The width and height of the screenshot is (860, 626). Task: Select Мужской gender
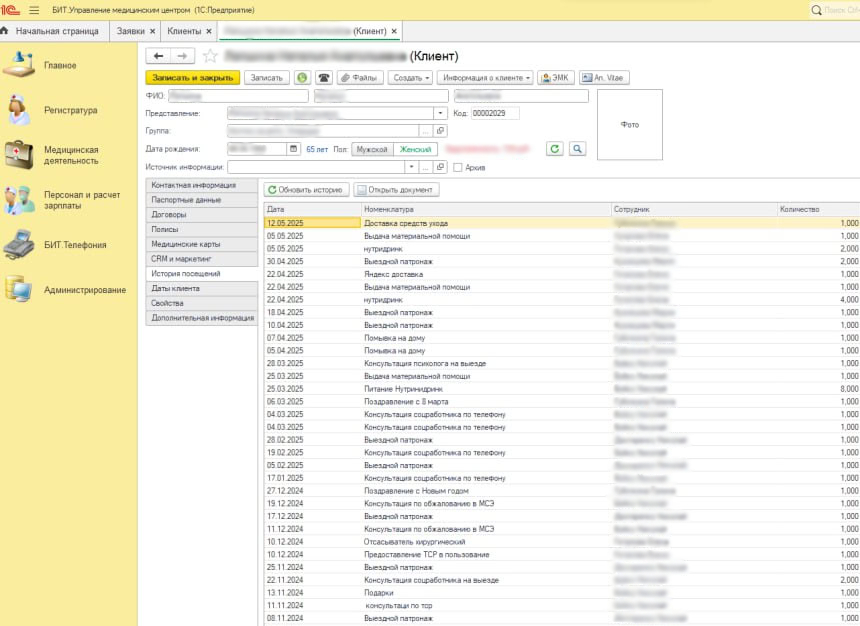coord(372,149)
